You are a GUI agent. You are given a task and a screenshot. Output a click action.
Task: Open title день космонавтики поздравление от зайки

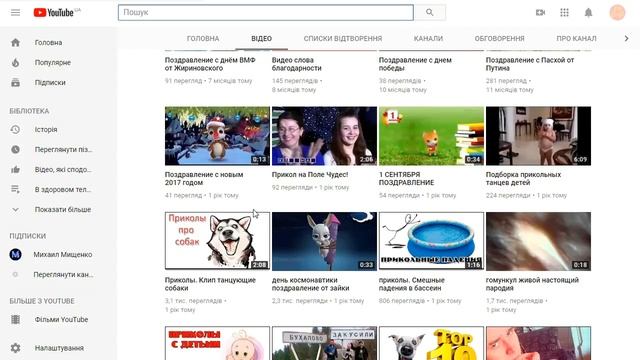[x=310, y=284]
